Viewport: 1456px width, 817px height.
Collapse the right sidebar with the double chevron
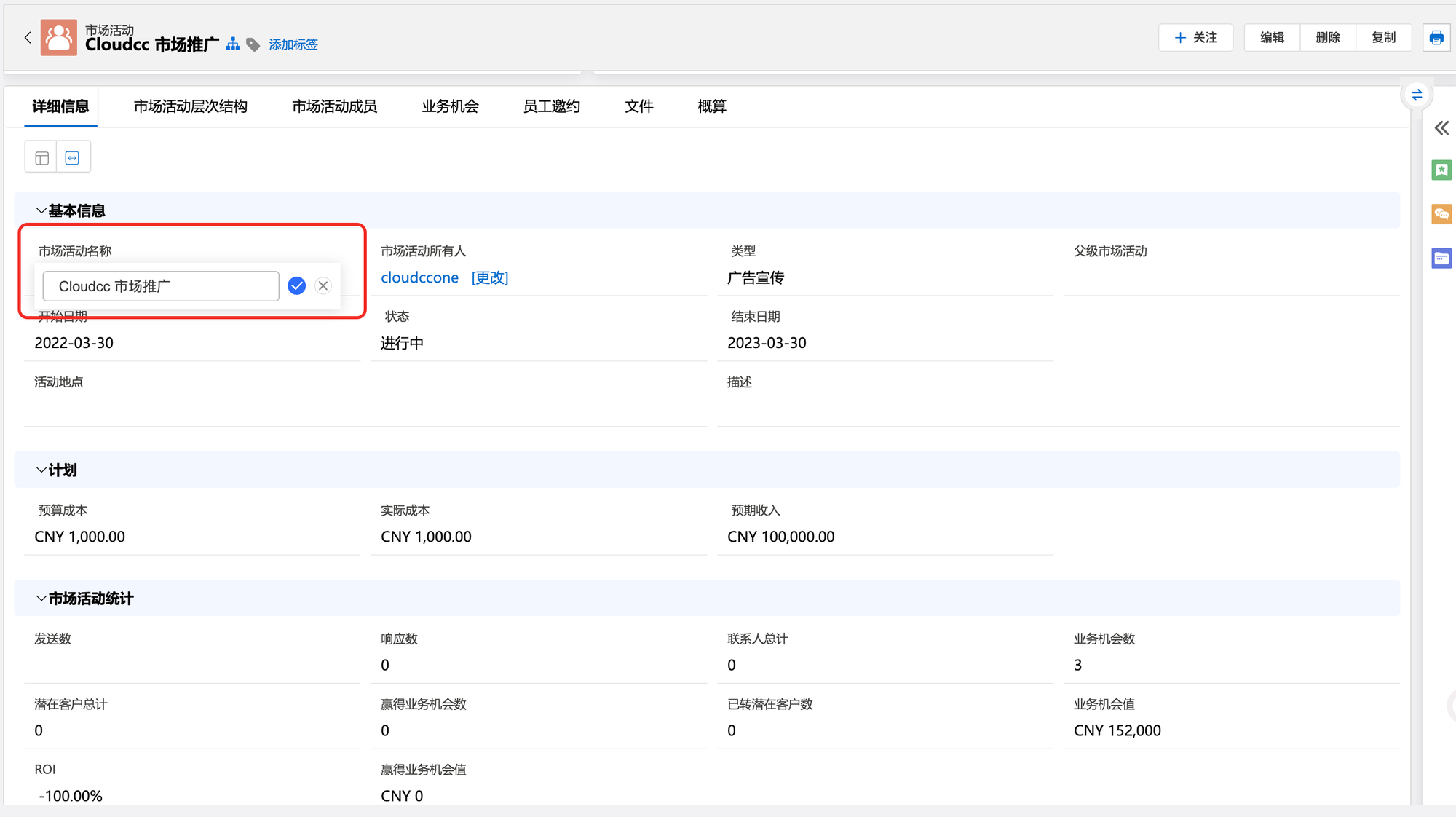pyautogui.click(x=1441, y=128)
